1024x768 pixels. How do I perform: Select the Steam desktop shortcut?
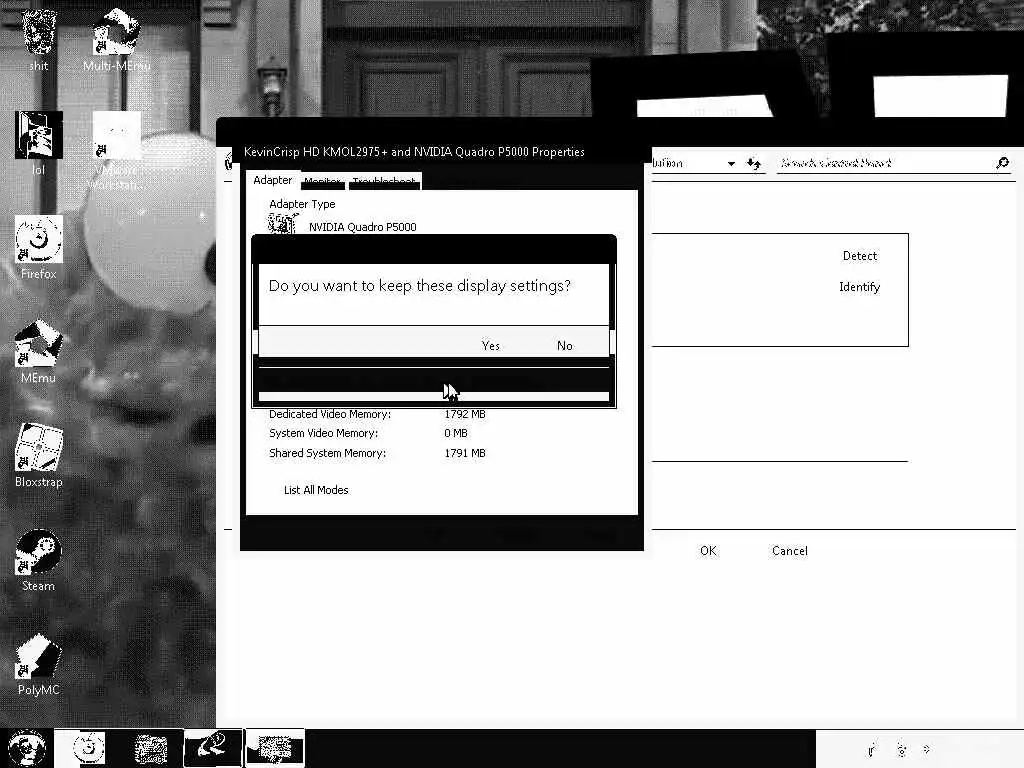pos(39,560)
